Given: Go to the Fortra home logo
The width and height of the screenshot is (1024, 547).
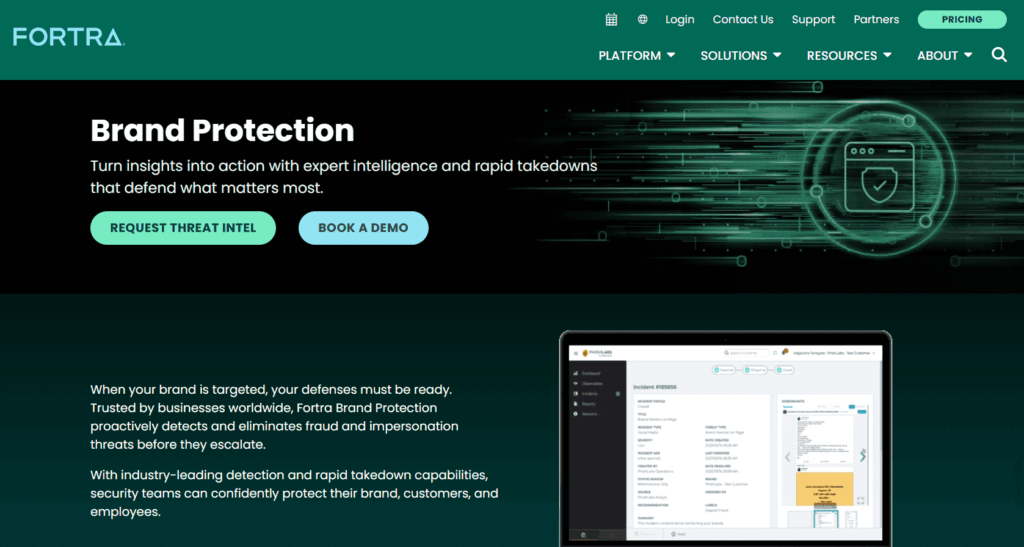Looking at the screenshot, I should (x=69, y=37).
